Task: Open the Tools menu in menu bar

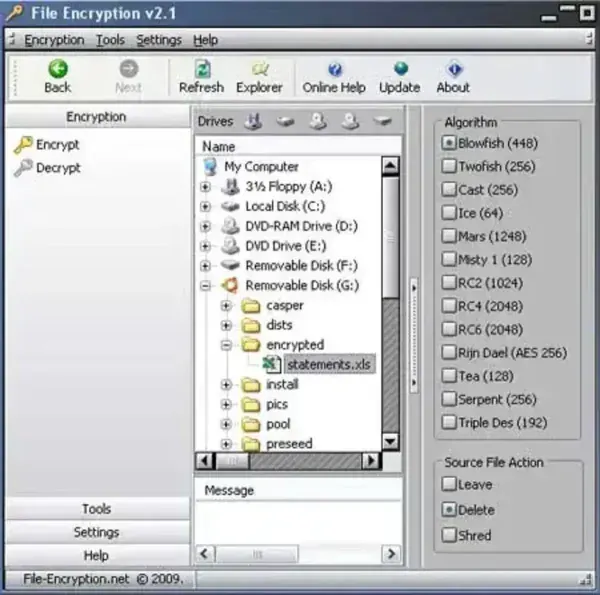Action: pos(111,40)
